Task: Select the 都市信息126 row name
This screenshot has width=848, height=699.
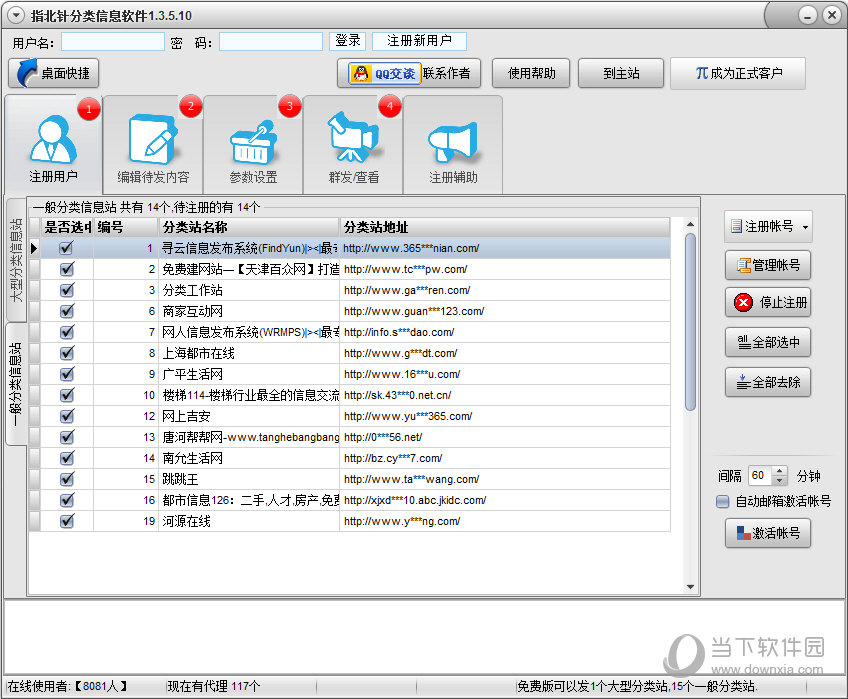Action: click(250, 500)
